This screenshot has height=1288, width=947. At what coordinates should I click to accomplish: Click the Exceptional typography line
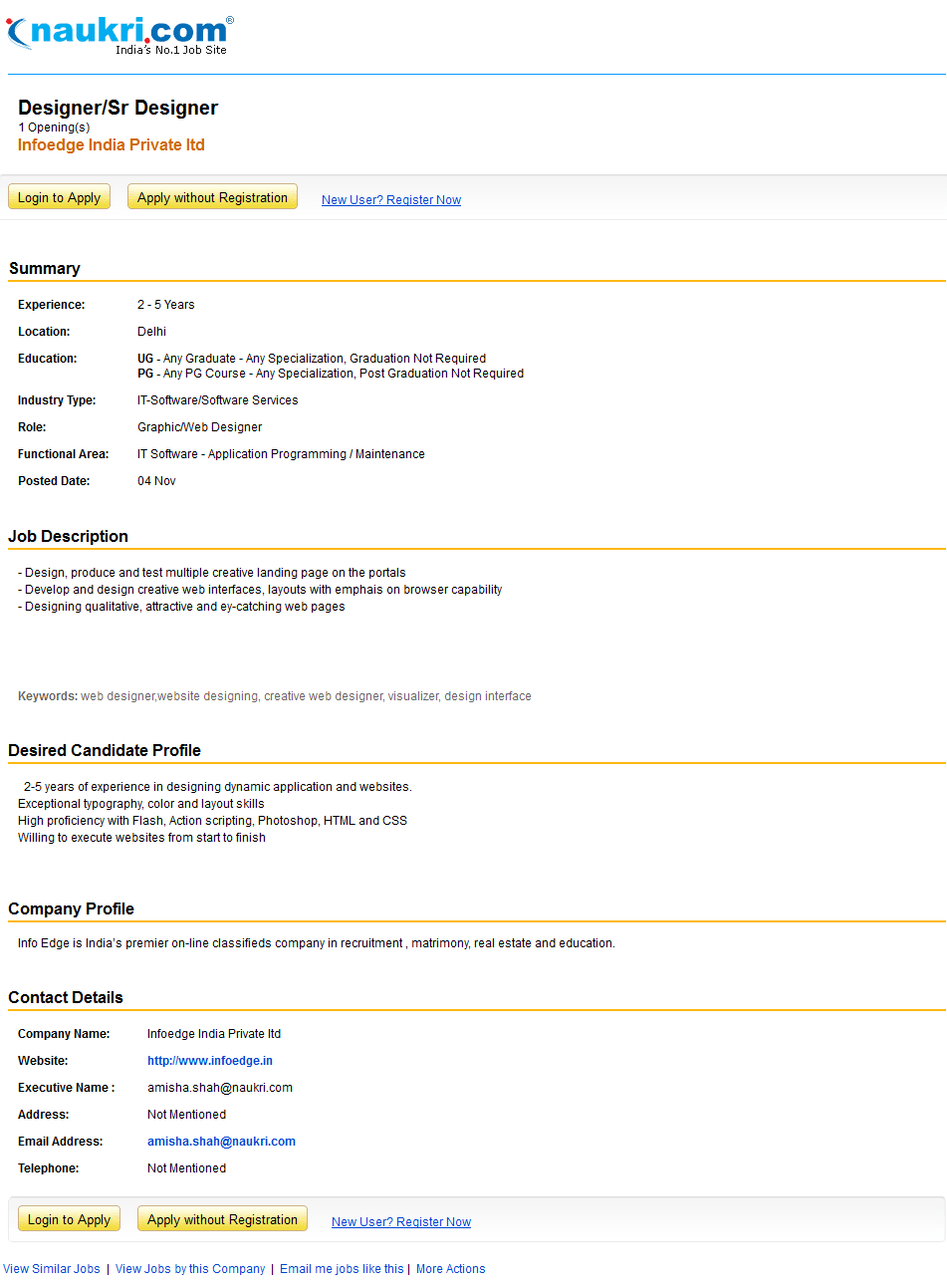(x=141, y=804)
